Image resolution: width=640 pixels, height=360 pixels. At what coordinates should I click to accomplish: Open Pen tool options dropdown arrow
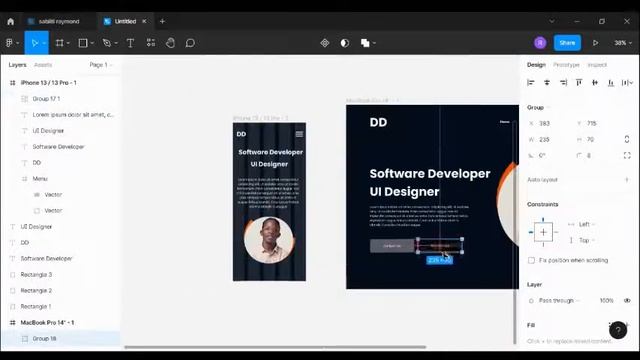[116, 43]
